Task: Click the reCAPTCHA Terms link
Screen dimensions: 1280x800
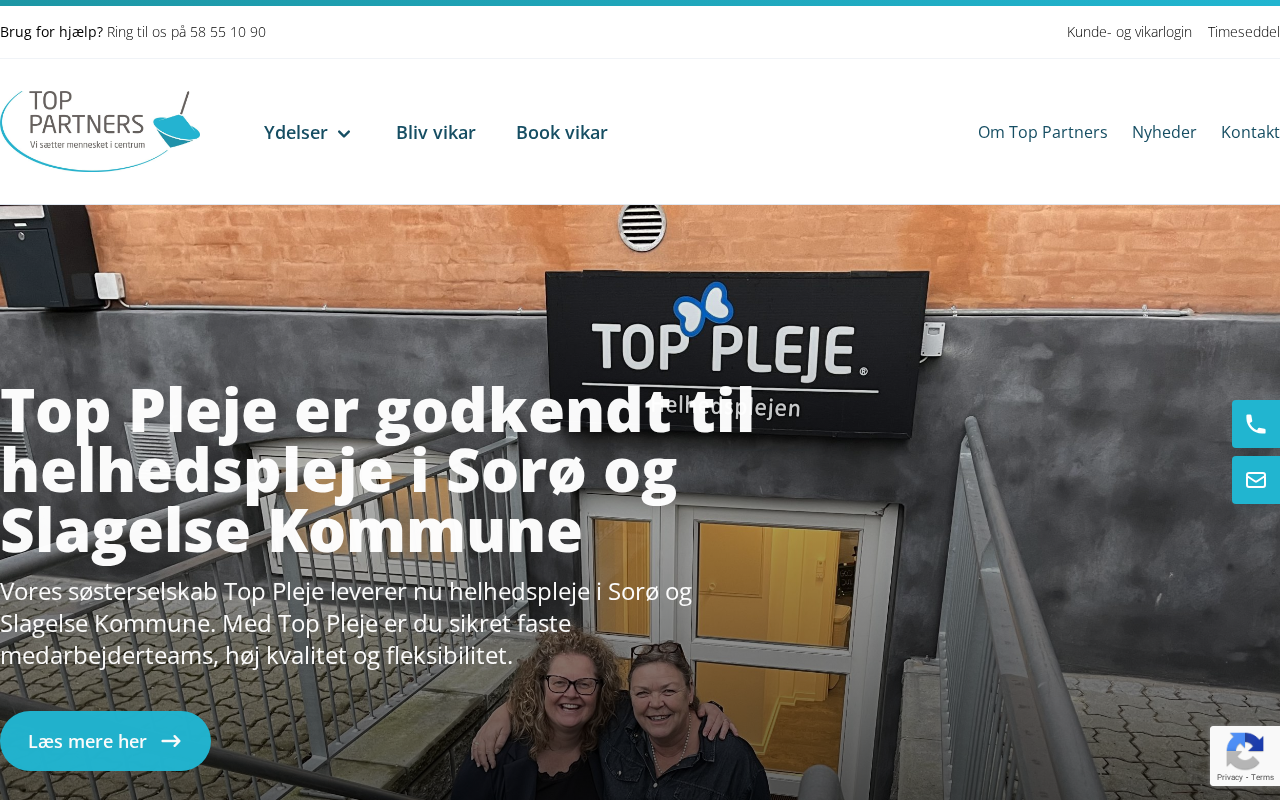Action: point(1262,777)
